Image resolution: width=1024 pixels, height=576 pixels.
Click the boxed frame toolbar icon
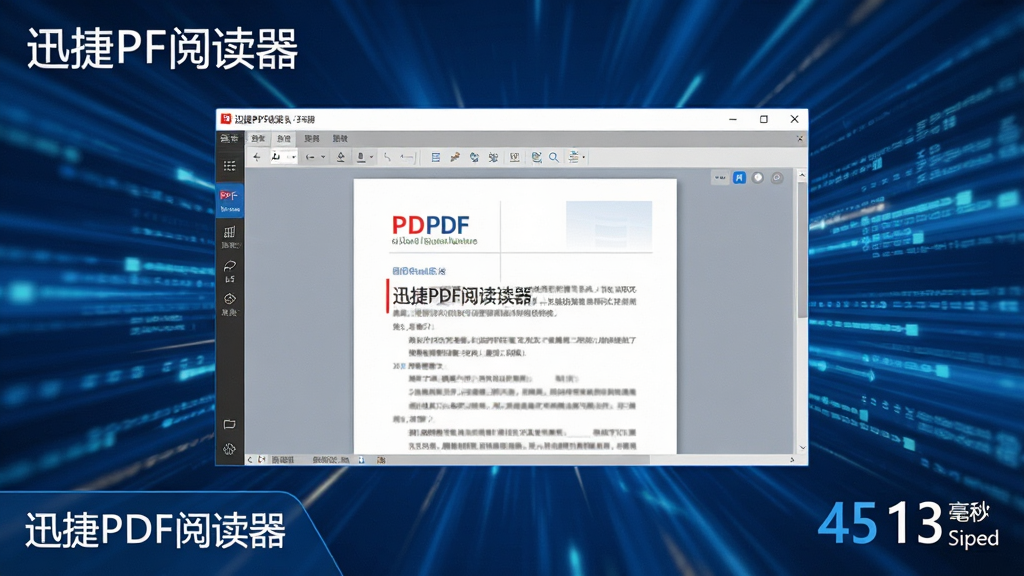515,157
